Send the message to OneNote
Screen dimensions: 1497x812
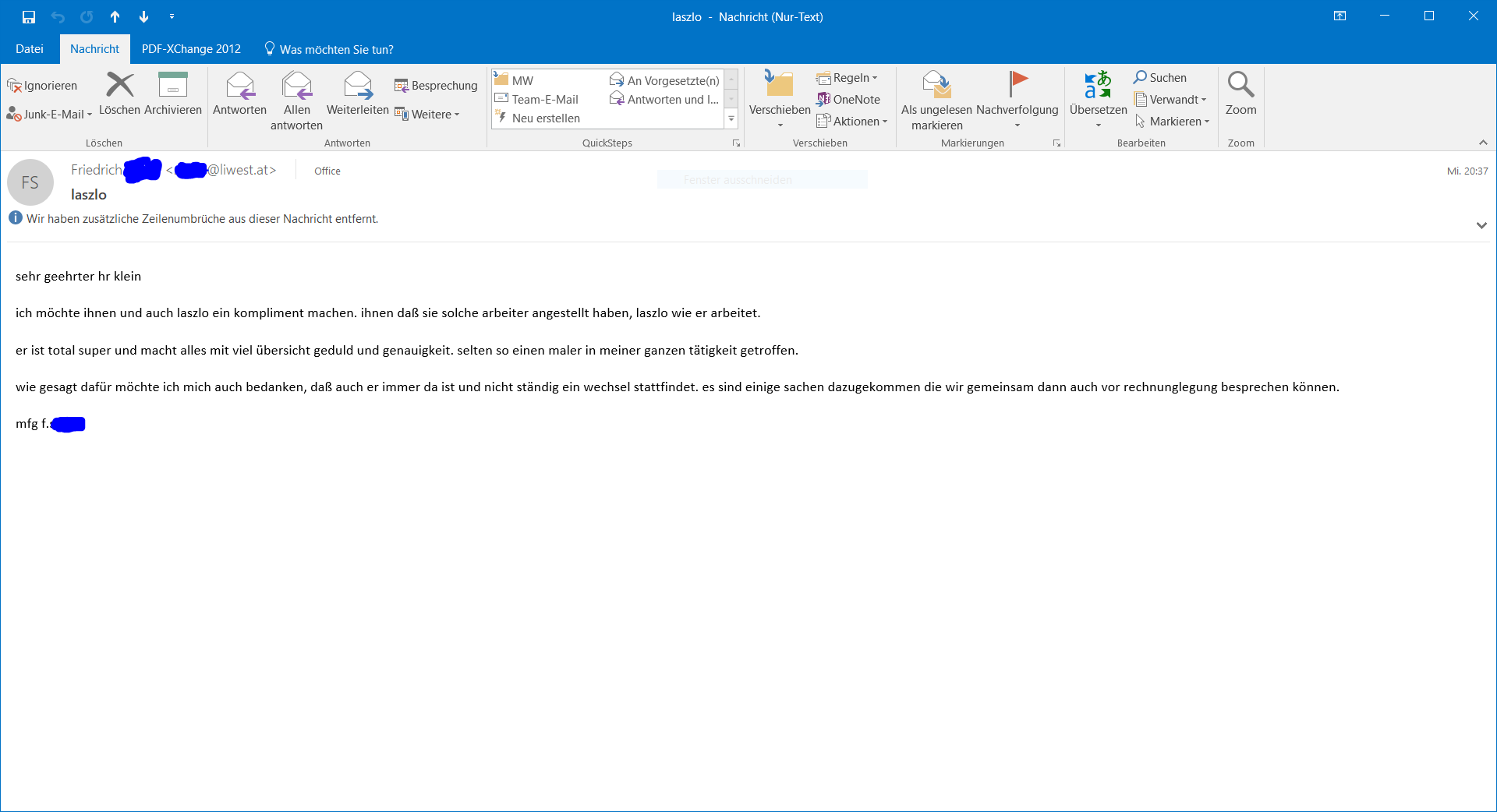tap(848, 99)
